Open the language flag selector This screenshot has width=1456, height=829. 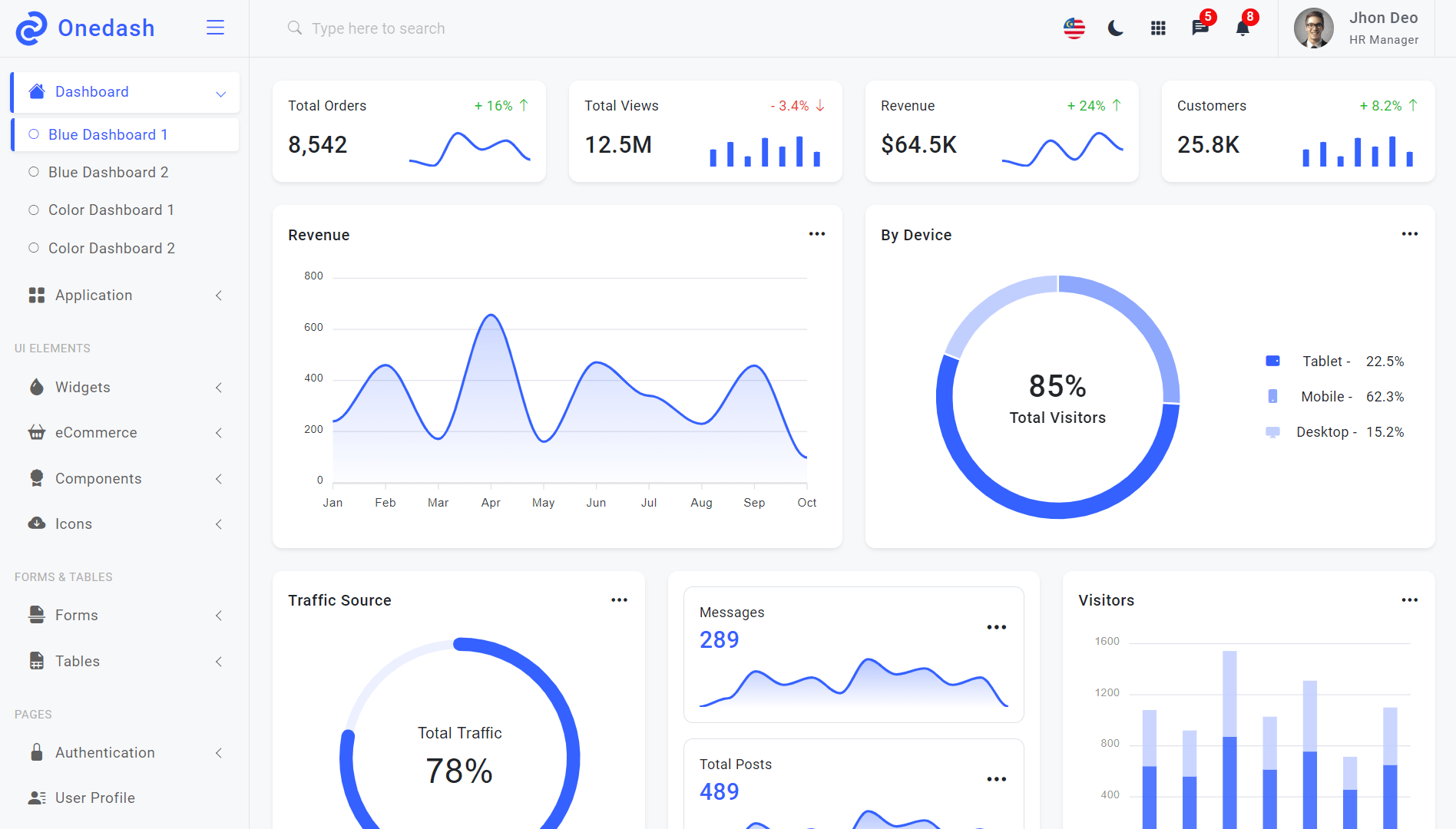[x=1074, y=28]
